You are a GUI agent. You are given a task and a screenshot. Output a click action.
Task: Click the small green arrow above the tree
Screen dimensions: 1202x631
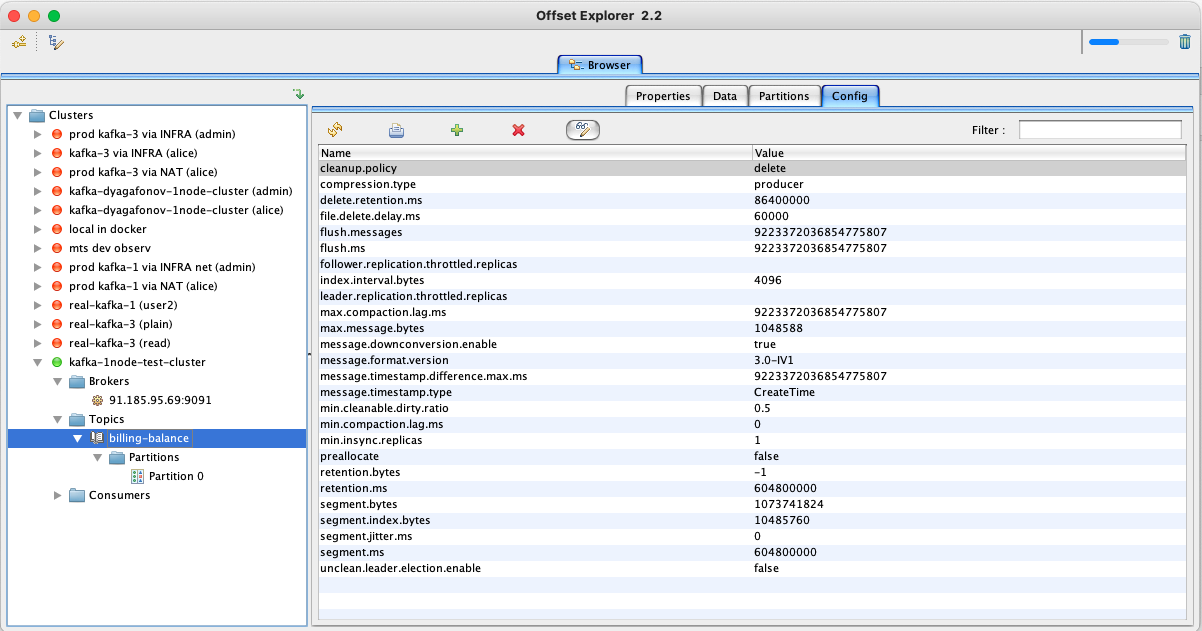(297, 94)
